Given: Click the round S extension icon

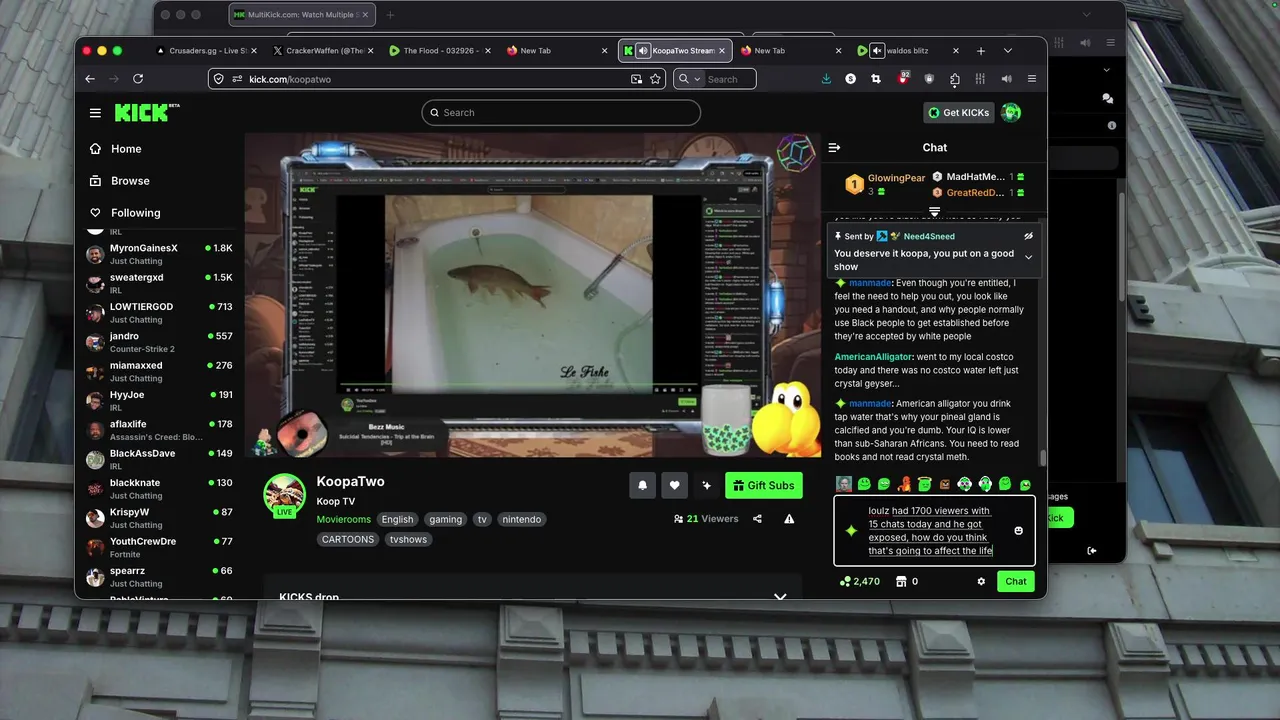Looking at the screenshot, I should tap(851, 79).
